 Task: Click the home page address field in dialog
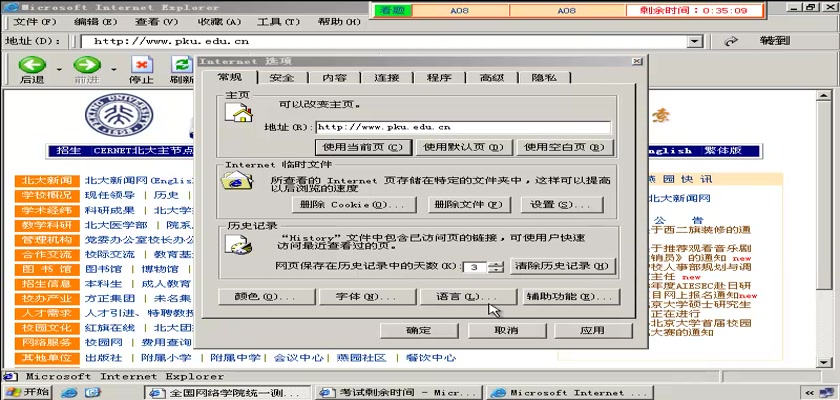coord(463,127)
